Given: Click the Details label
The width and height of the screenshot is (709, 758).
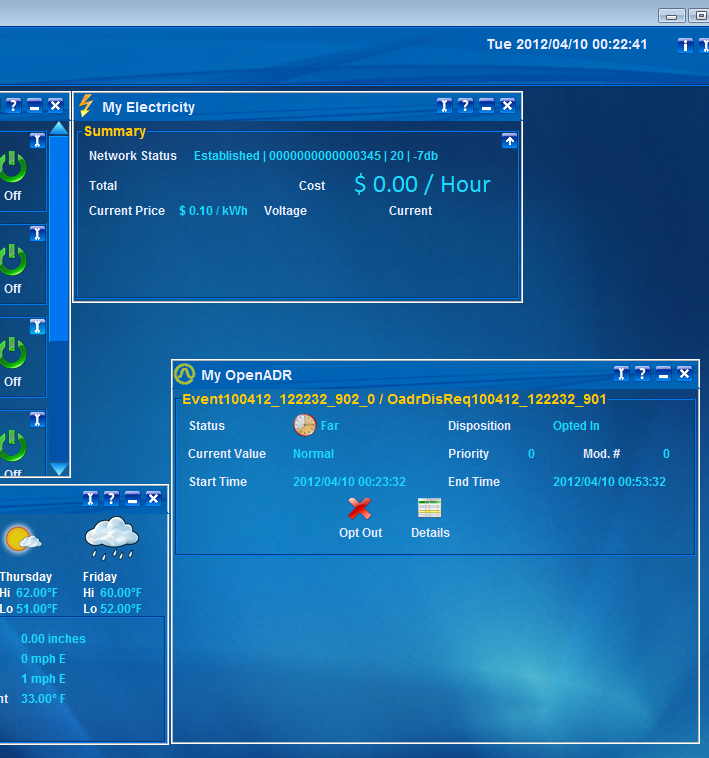Looking at the screenshot, I should click(x=430, y=533).
